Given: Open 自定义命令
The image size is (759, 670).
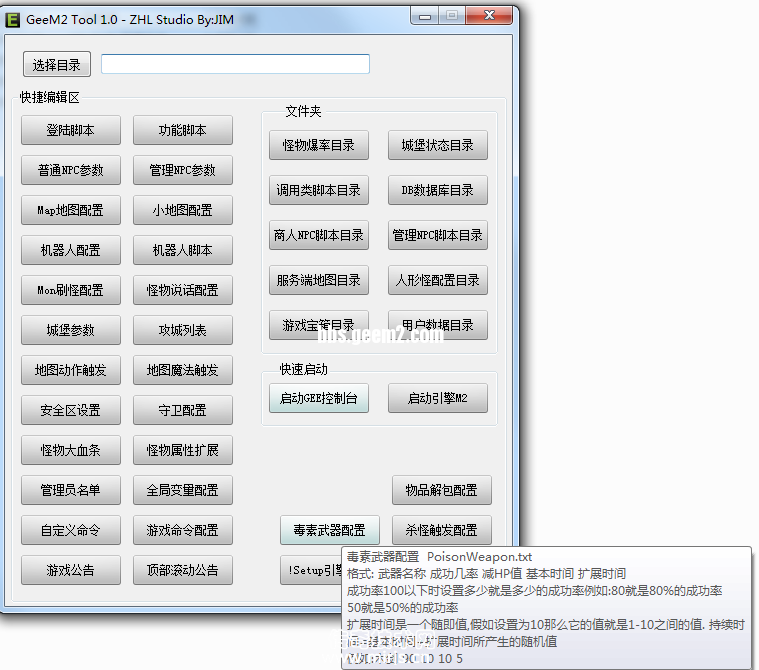Looking at the screenshot, I should pos(71,530).
